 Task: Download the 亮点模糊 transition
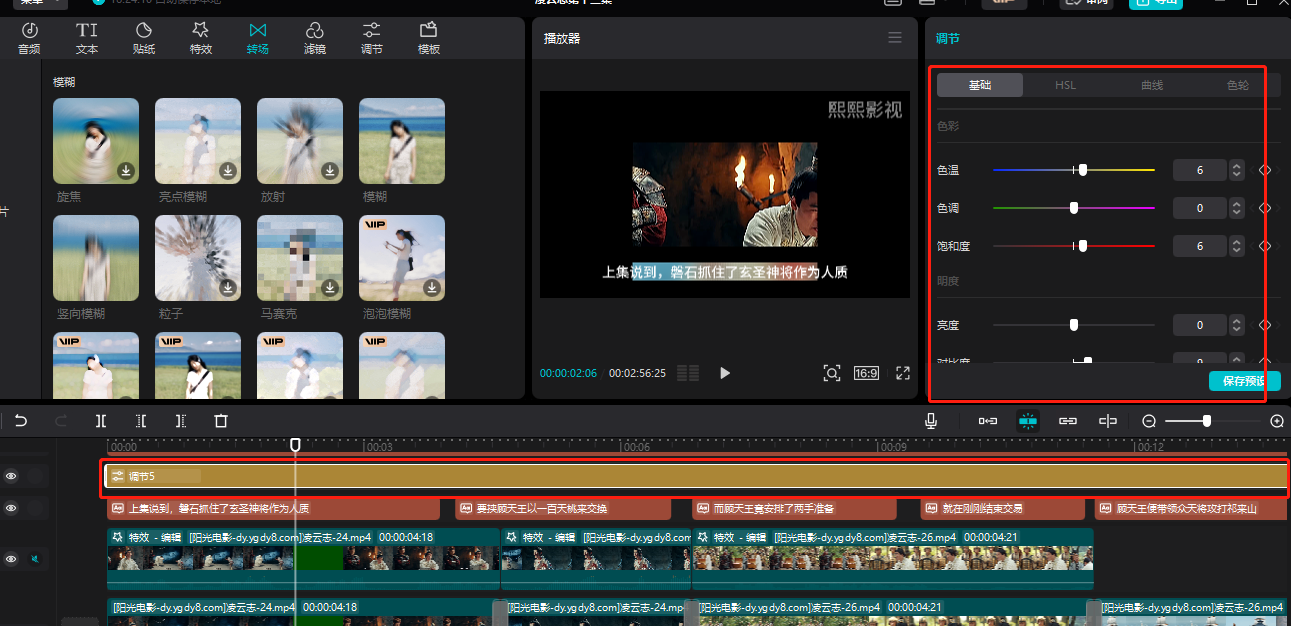(228, 171)
